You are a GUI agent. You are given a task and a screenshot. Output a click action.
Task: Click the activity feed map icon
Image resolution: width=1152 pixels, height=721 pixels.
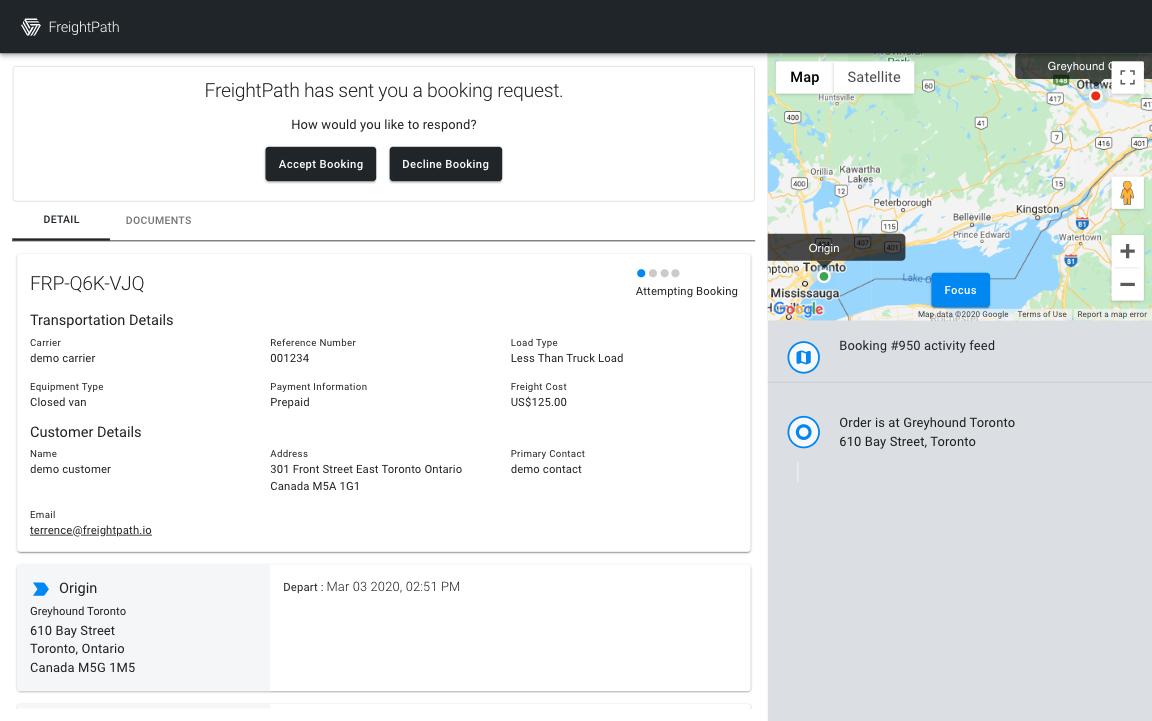click(x=804, y=357)
